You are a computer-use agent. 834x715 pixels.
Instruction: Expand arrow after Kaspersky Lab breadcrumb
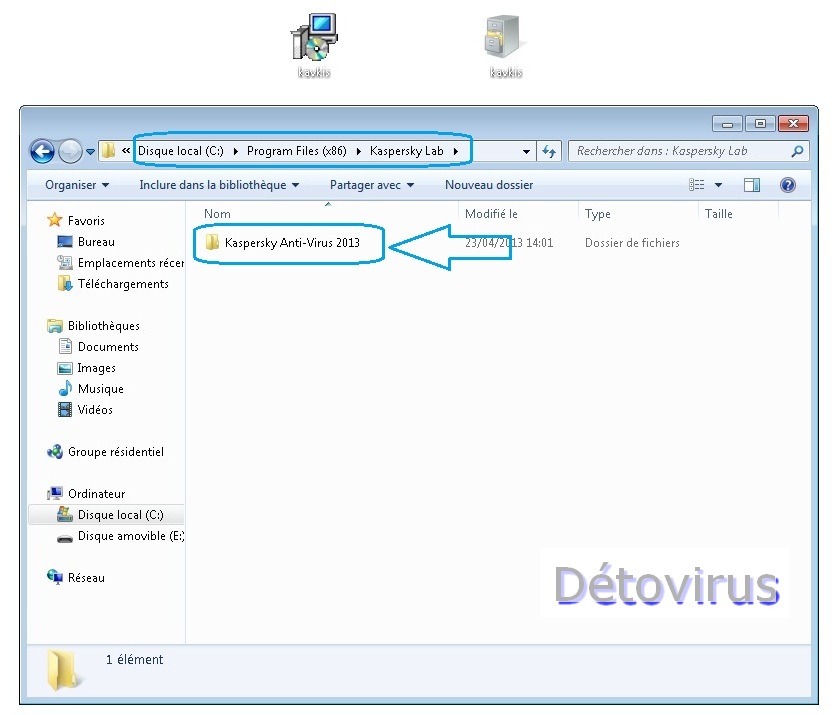point(456,152)
